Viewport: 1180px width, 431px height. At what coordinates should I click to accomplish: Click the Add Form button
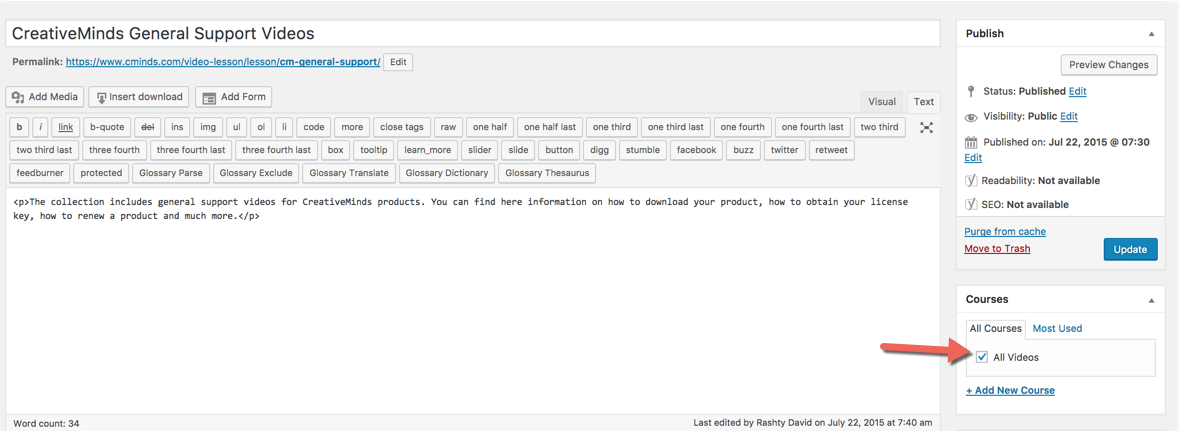point(233,97)
